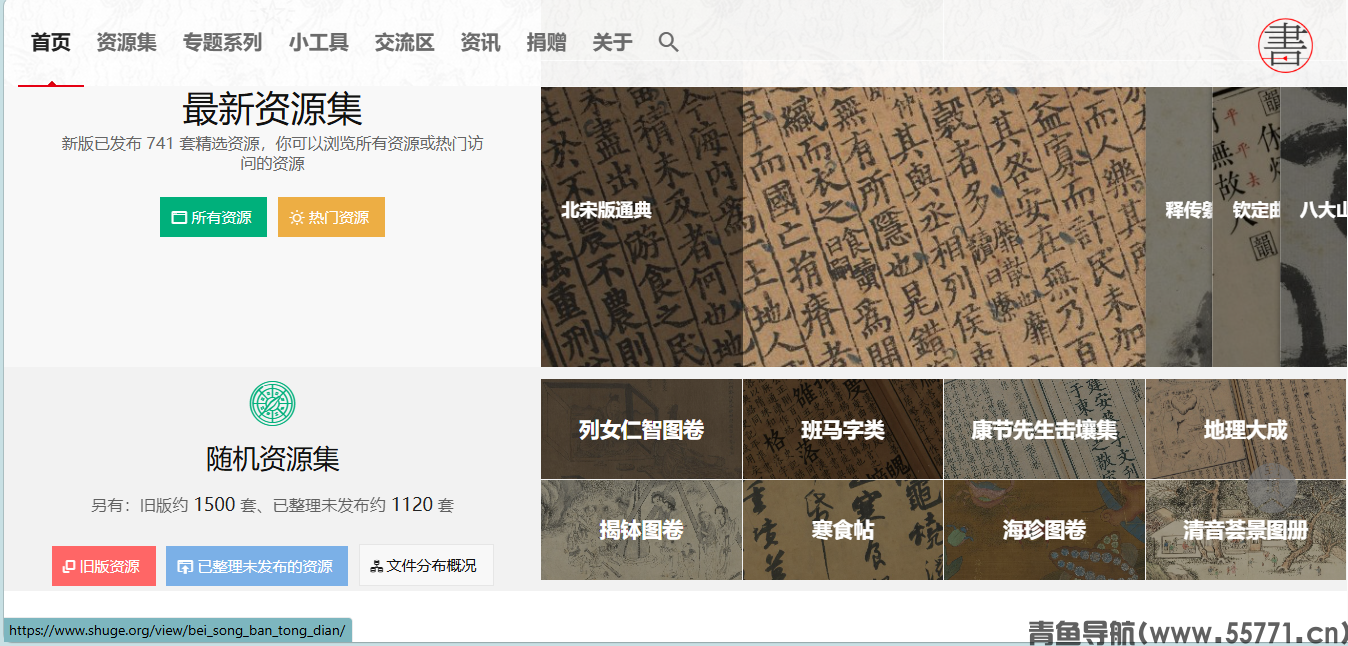This screenshot has width=1348, height=646.
Task: Open the 寒食帖 tile
Action: pos(843,530)
